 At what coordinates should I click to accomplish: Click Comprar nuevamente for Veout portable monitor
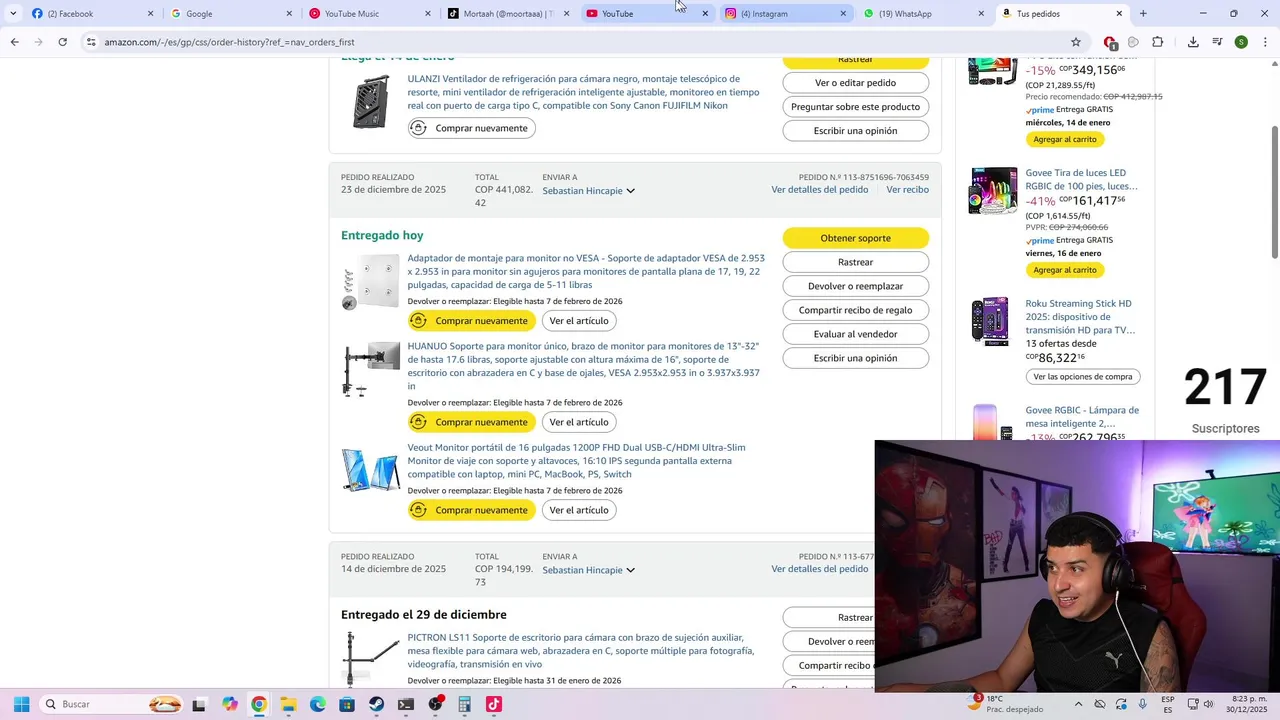[471, 510]
